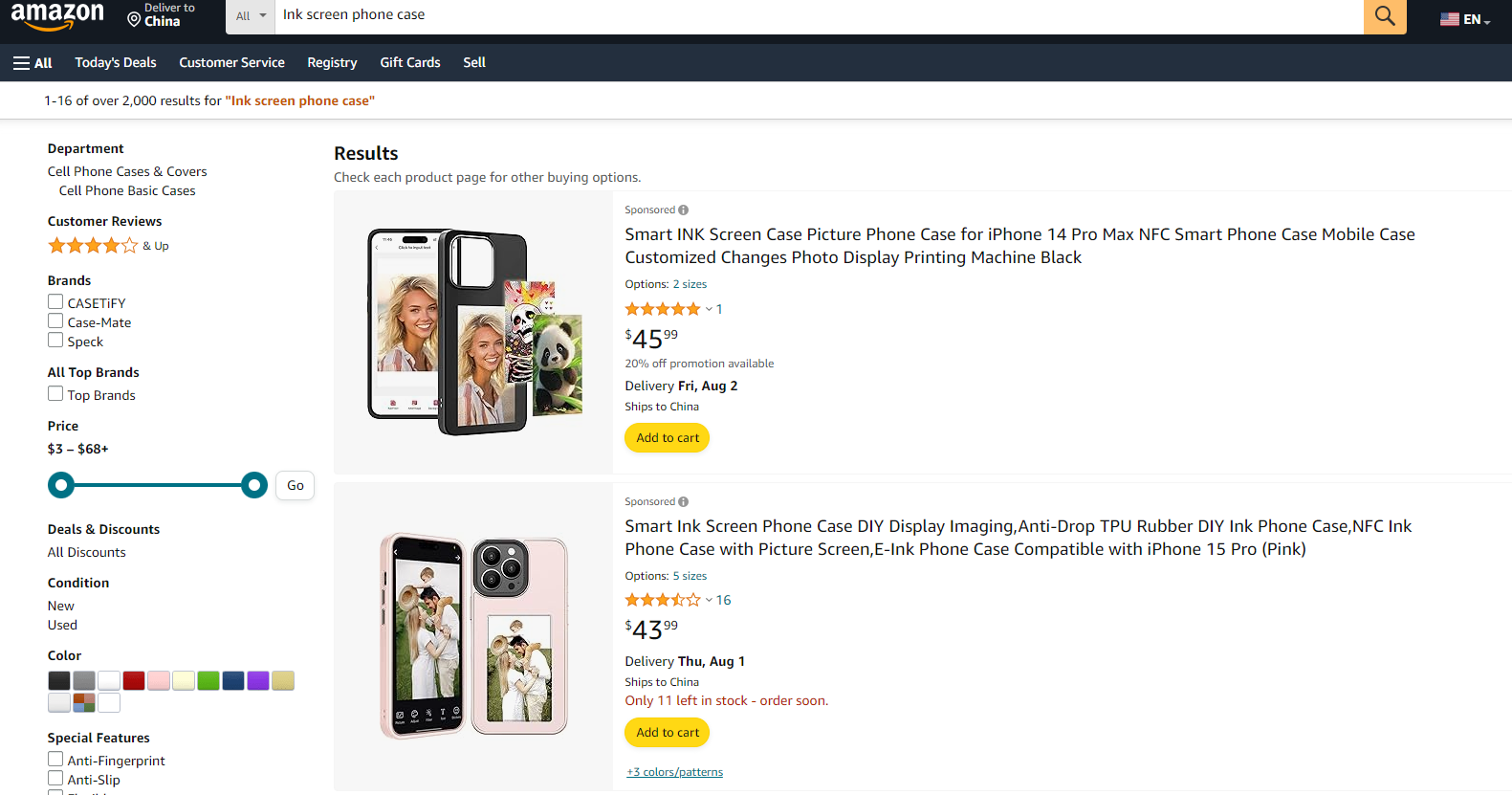
Task: Click the orange search magnifier button
Action: point(1384,16)
